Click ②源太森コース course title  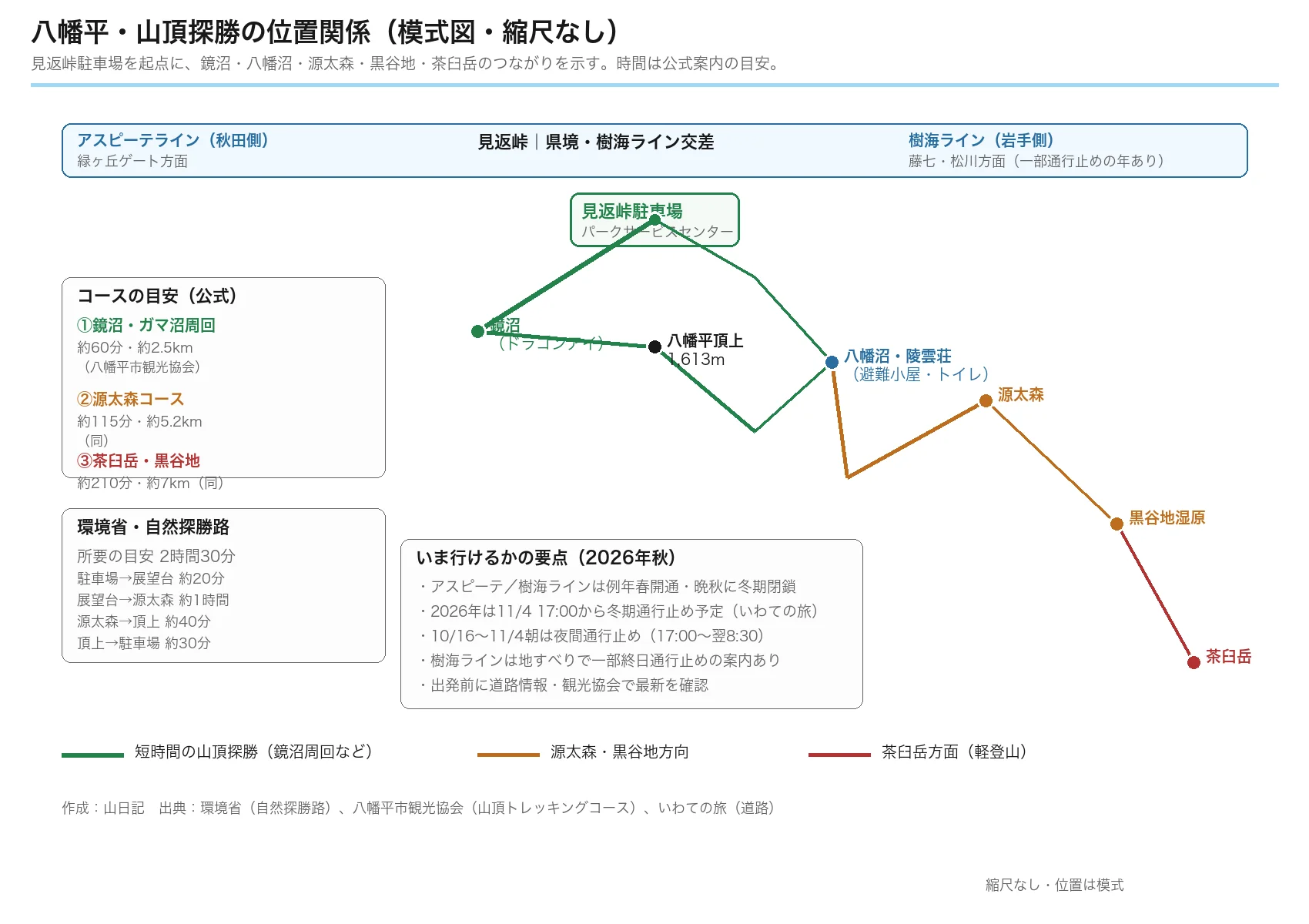tap(131, 399)
